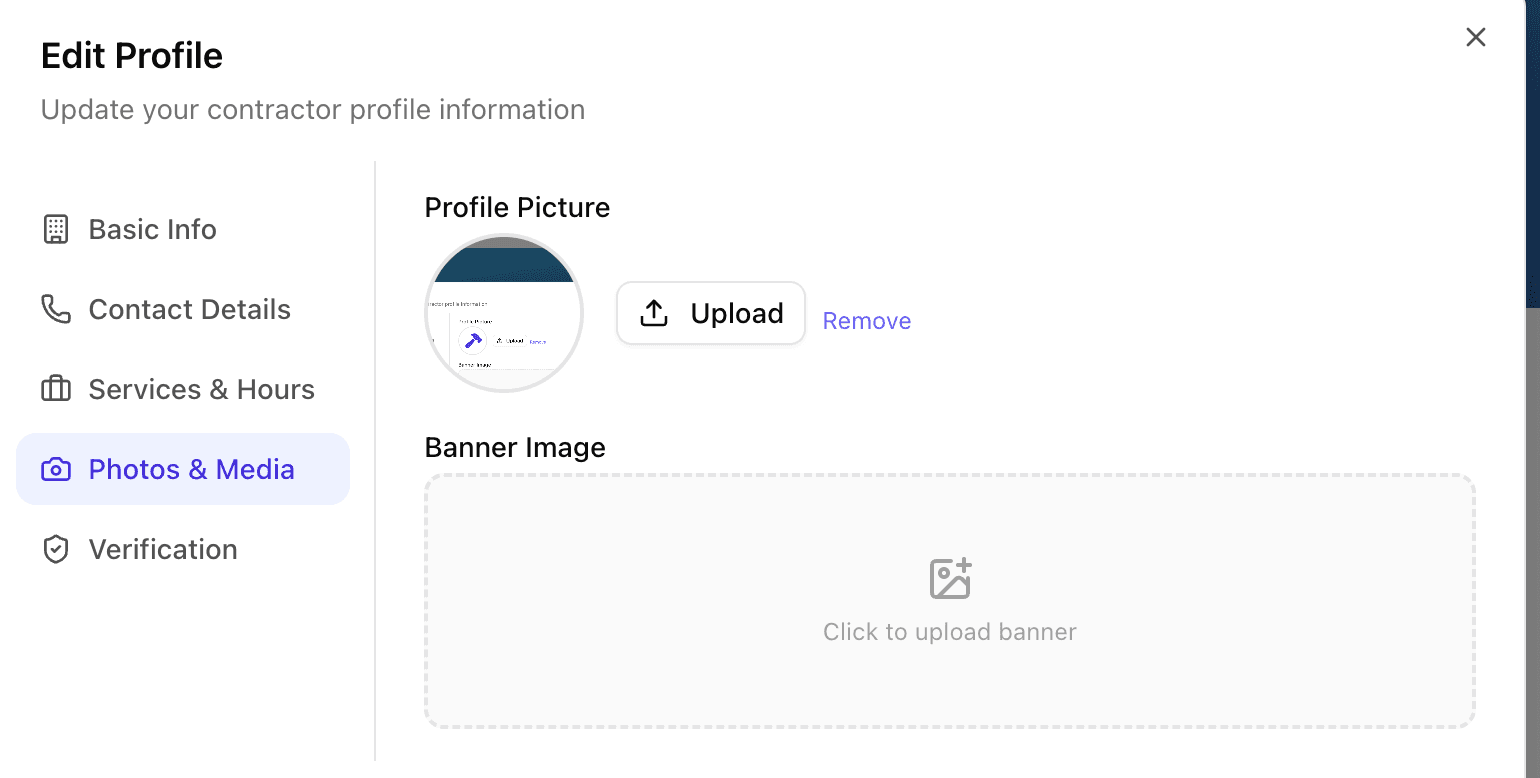Click the vertical scrollbar on right edge
This screenshot has height=778, width=1540.
tap(1532, 540)
